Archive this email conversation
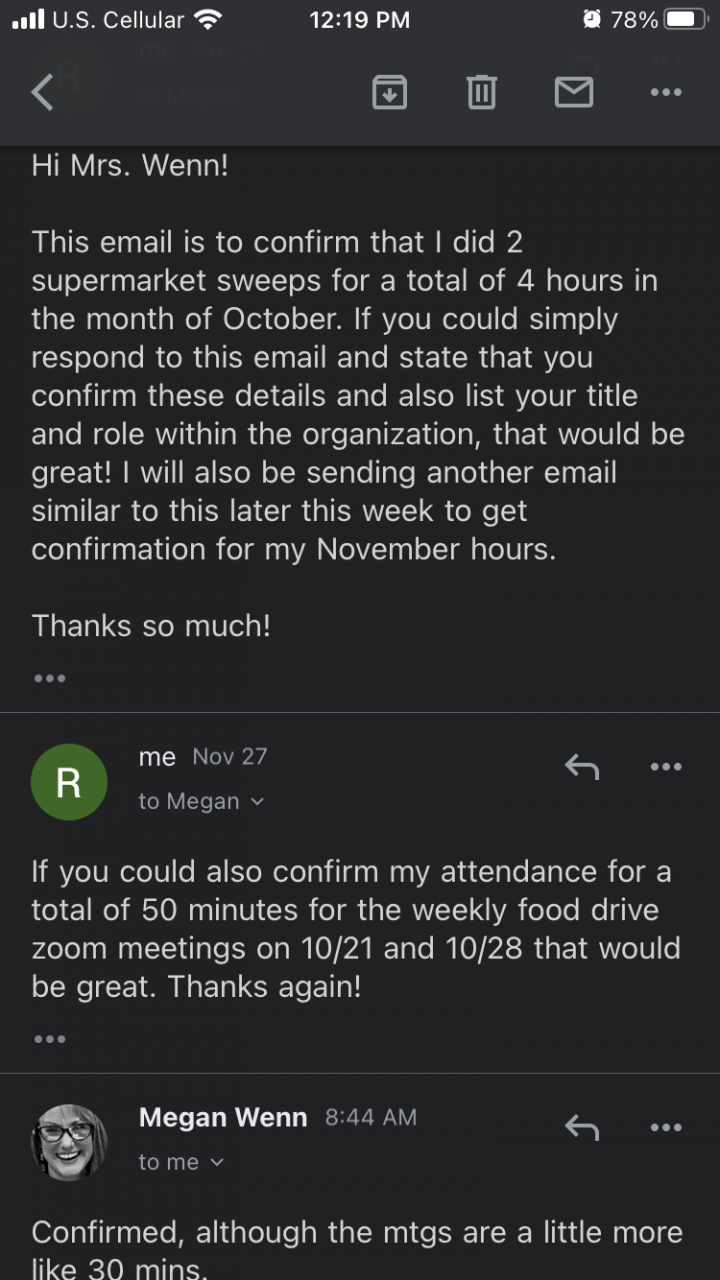 click(x=389, y=93)
